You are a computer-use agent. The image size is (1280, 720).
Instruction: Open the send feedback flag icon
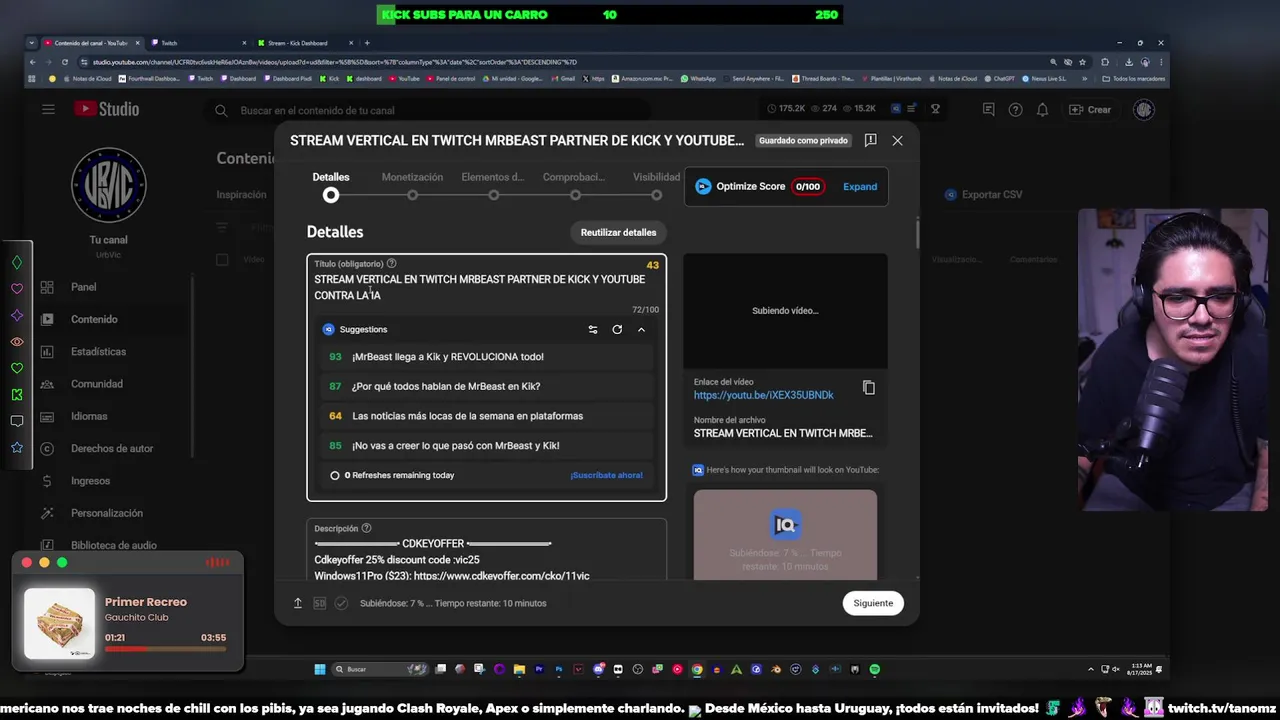pos(870,141)
